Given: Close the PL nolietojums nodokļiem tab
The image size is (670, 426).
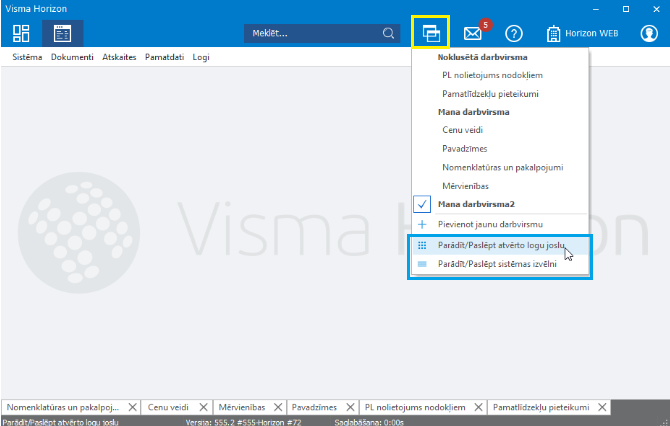Looking at the screenshot, I should click(x=478, y=407).
